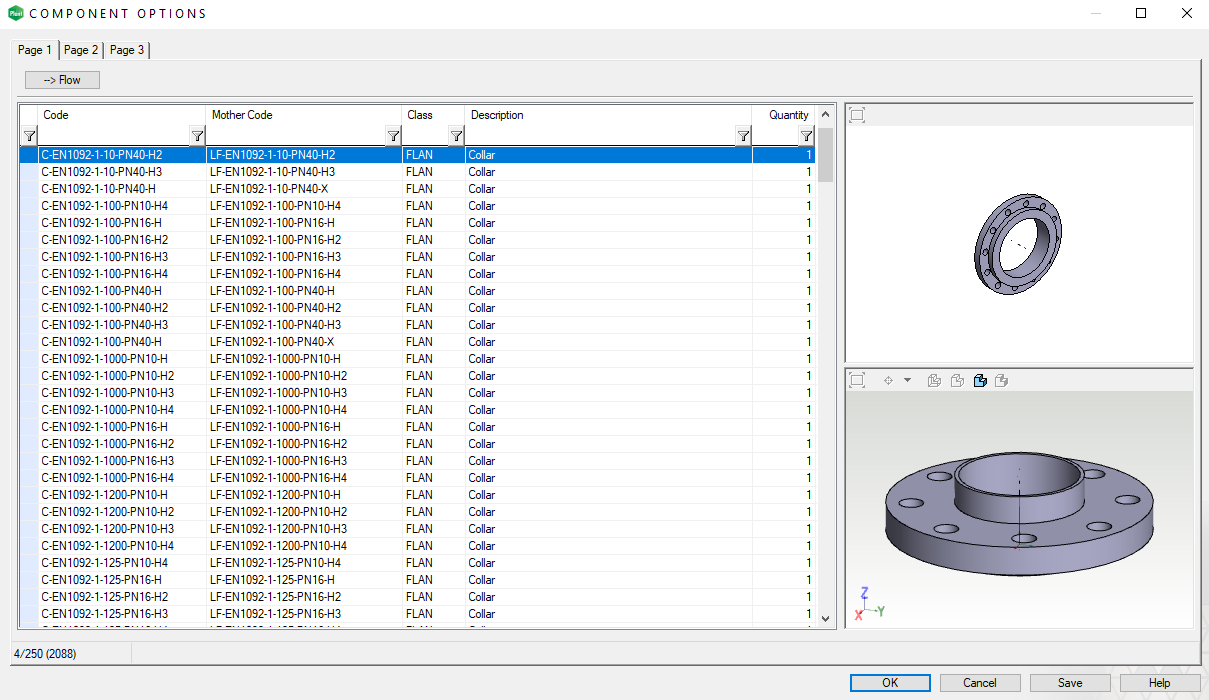Select the shaded-with-edges display mode icon

point(1002,380)
